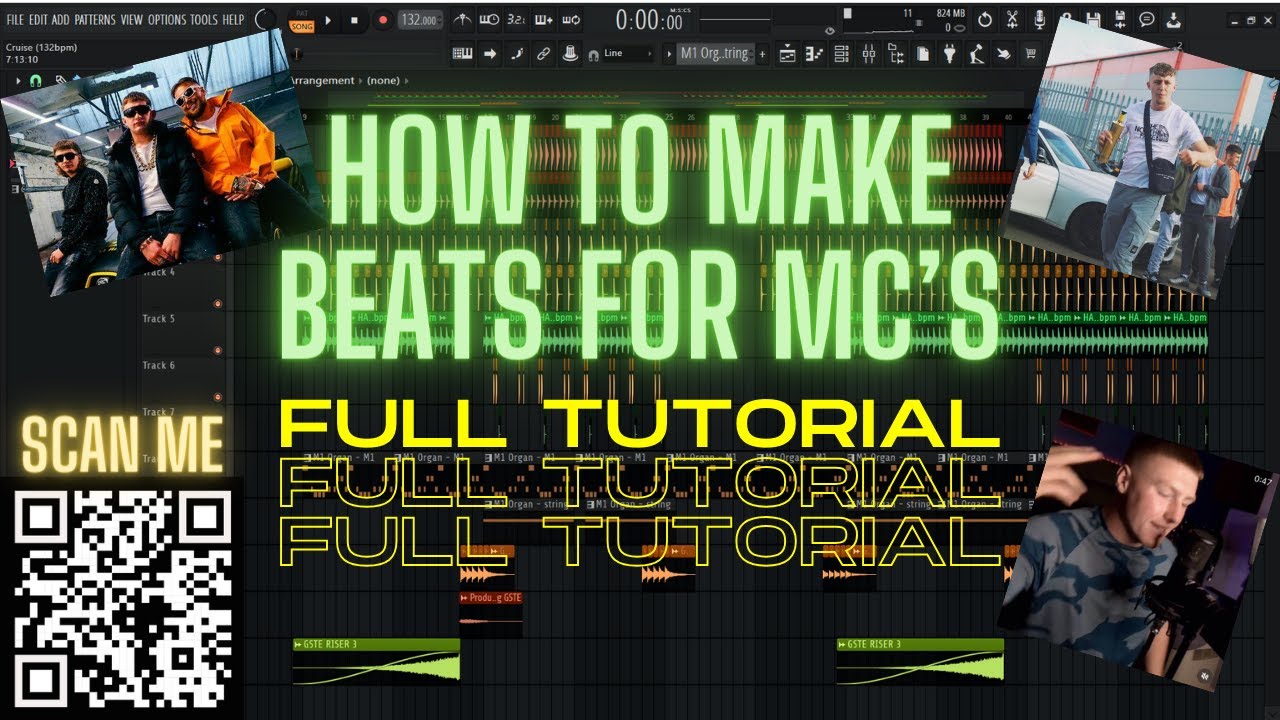Open the VIEW menu
Image resolution: width=1280 pixels, height=720 pixels.
132,19
